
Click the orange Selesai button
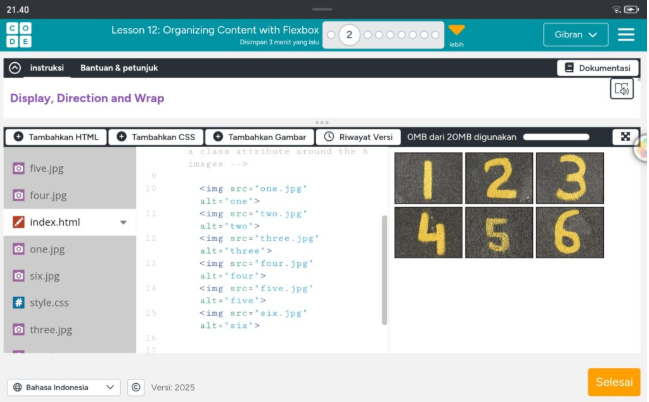[613, 382]
